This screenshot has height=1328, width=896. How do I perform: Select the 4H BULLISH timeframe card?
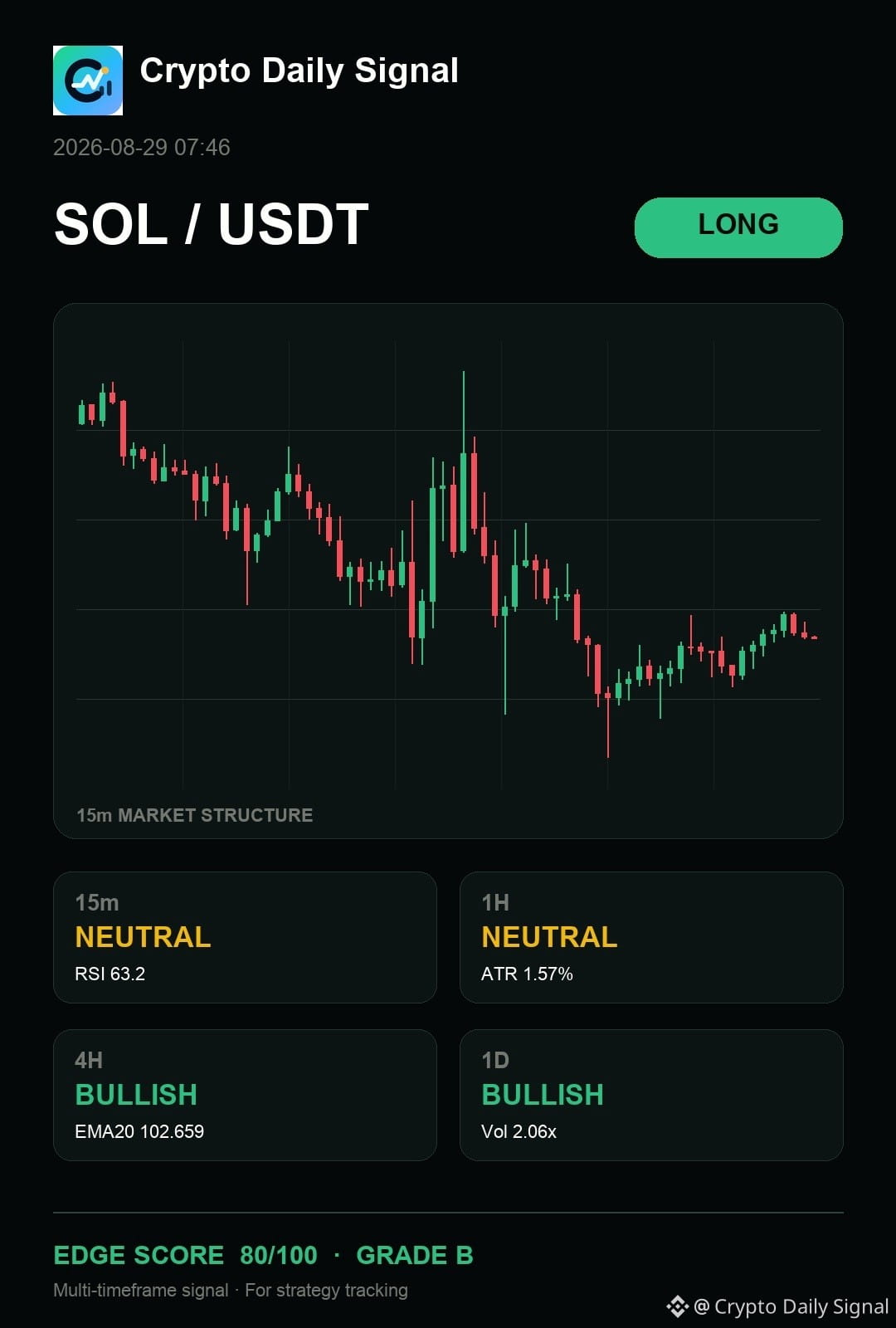245,1095
